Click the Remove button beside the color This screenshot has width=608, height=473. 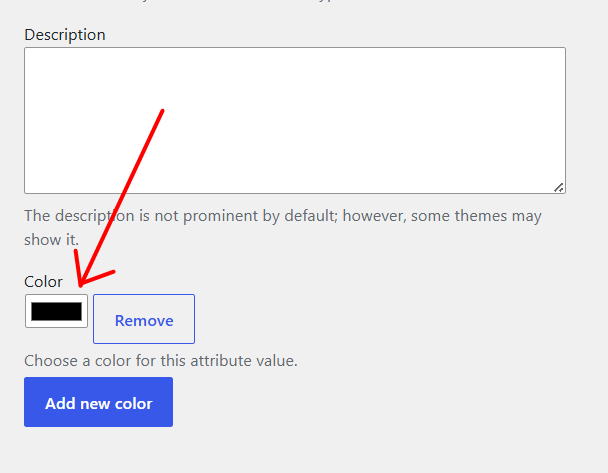click(x=144, y=319)
